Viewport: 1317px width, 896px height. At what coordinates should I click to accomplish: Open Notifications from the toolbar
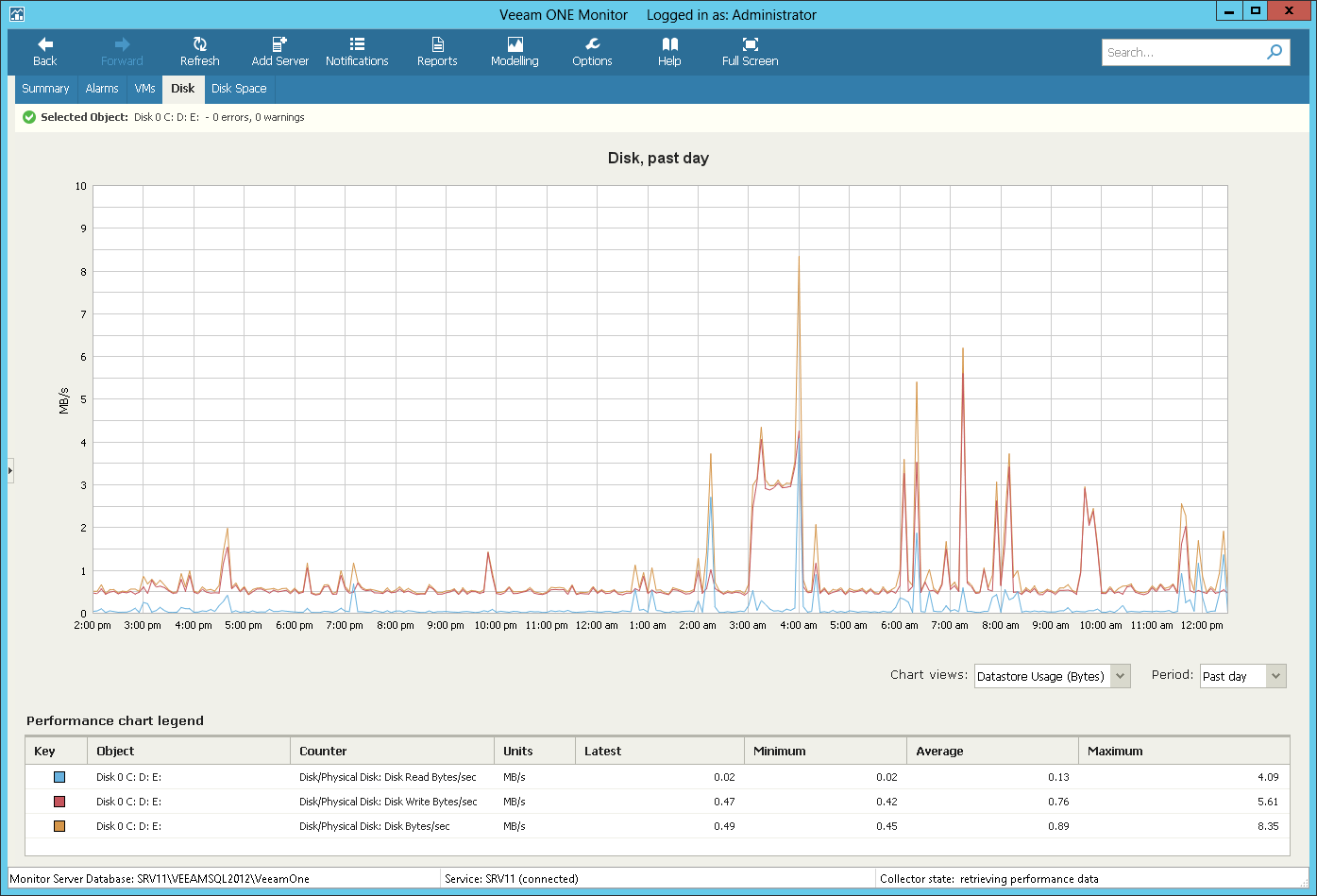(357, 52)
